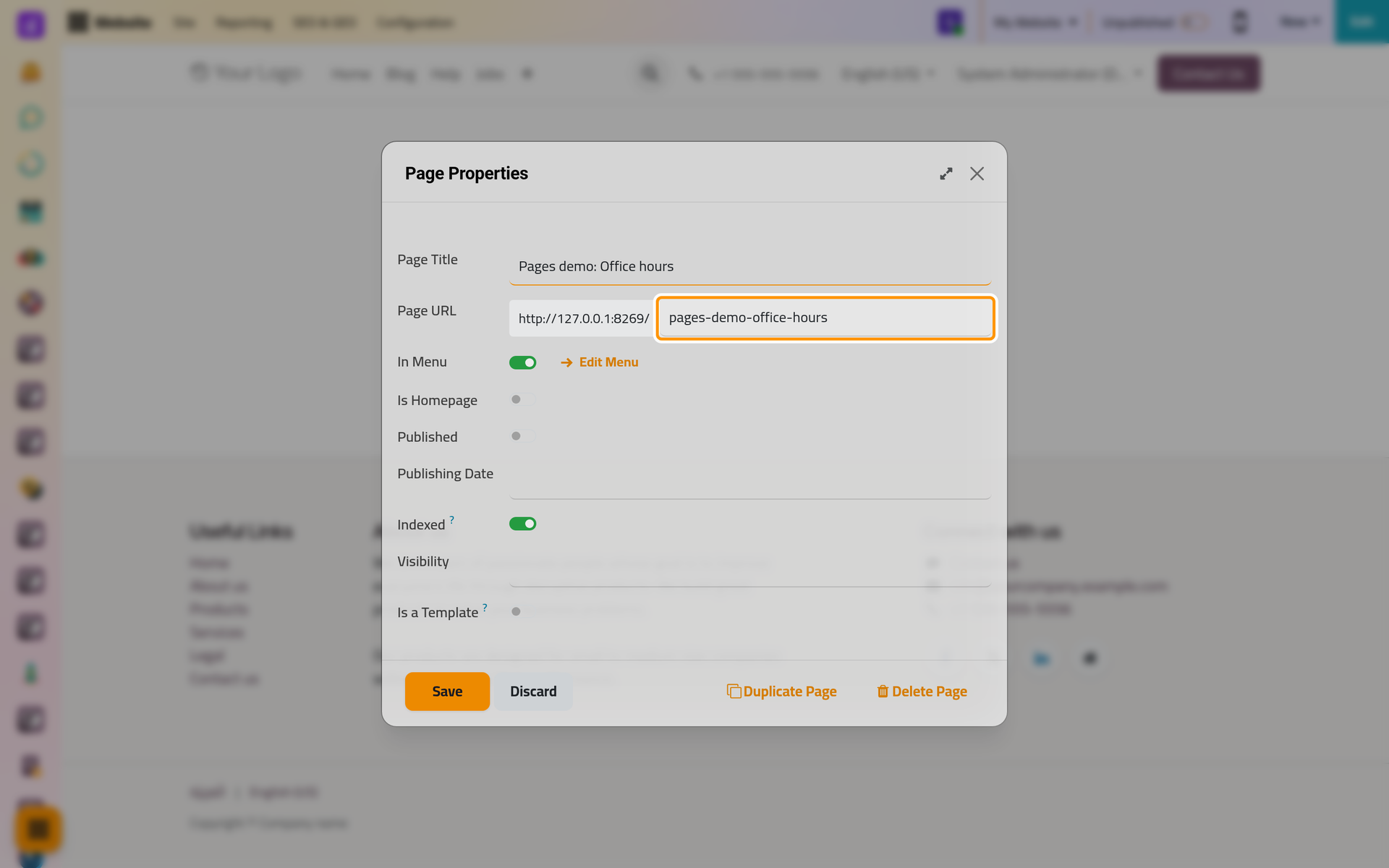The height and width of the screenshot is (868, 1389).
Task: Disable the Indexed toggle
Action: pos(522,524)
